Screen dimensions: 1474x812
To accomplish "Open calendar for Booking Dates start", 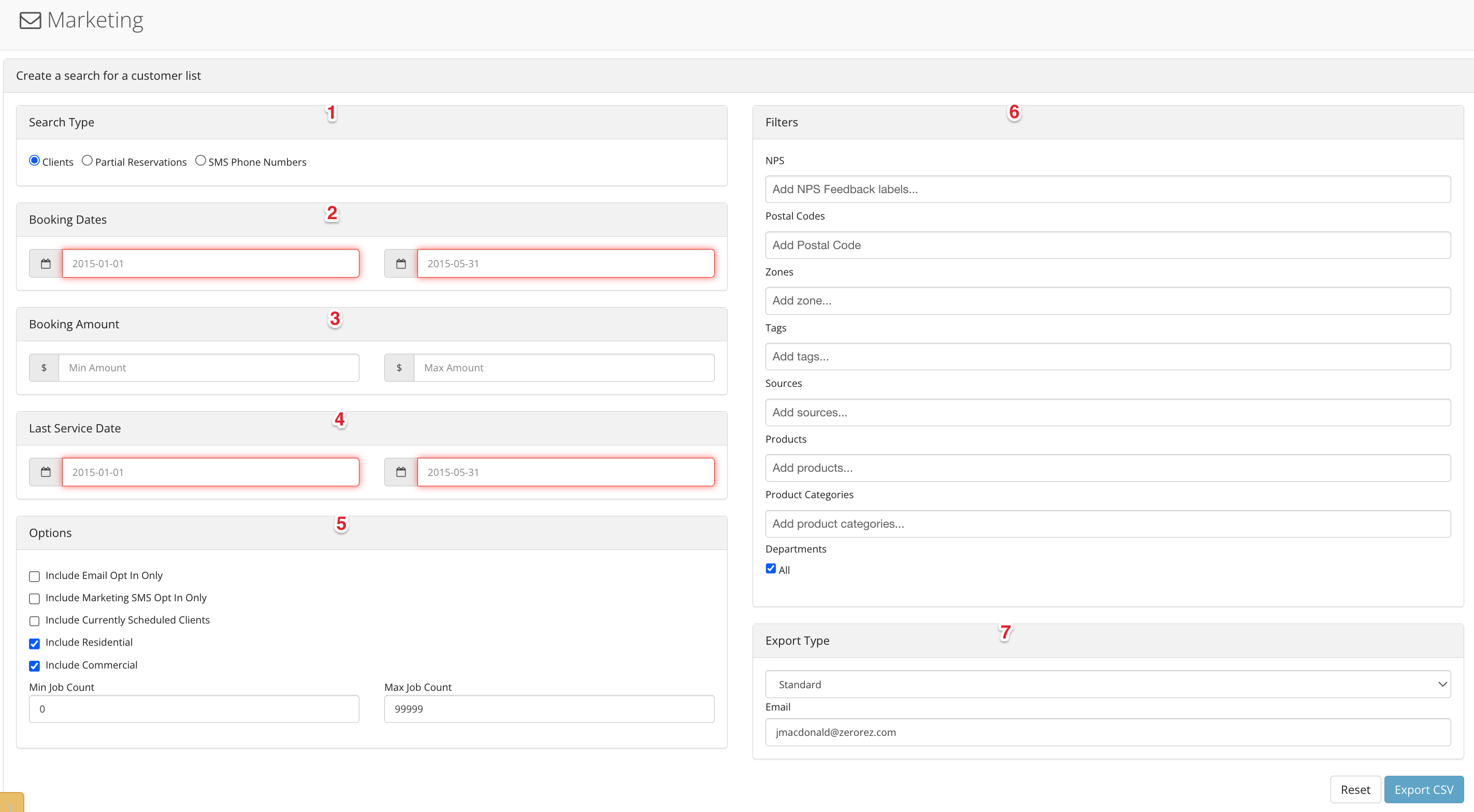I will pyautogui.click(x=46, y=263).
